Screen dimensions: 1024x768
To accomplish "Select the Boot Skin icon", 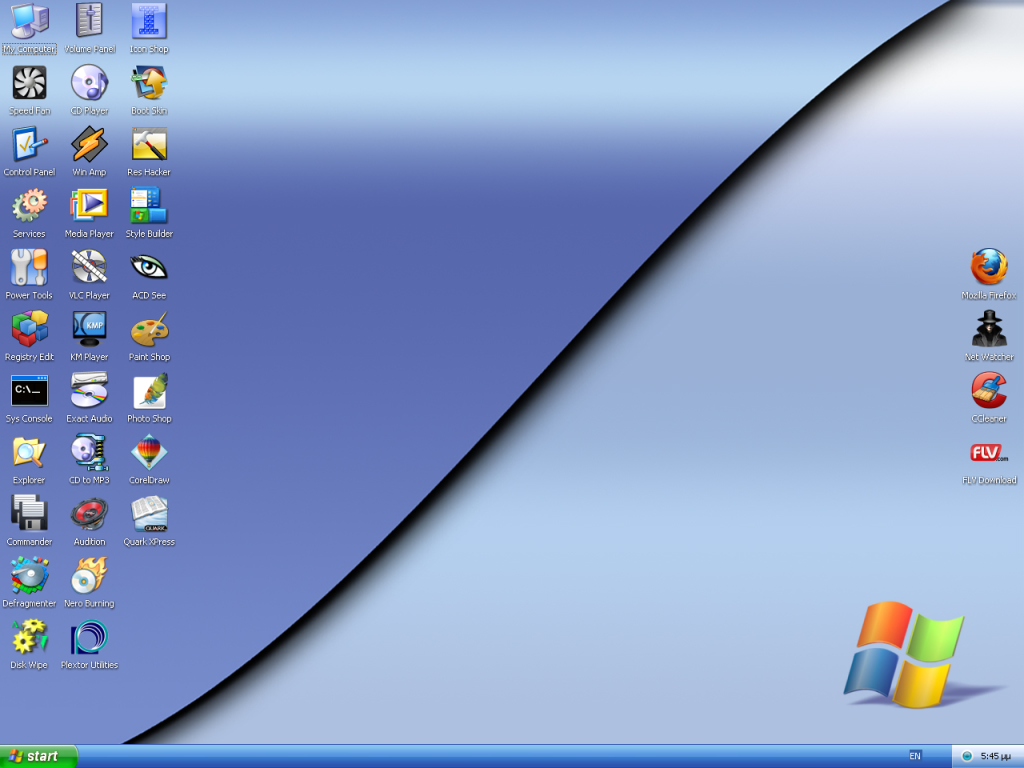I will pyautogui.click(x=149, y=82).
